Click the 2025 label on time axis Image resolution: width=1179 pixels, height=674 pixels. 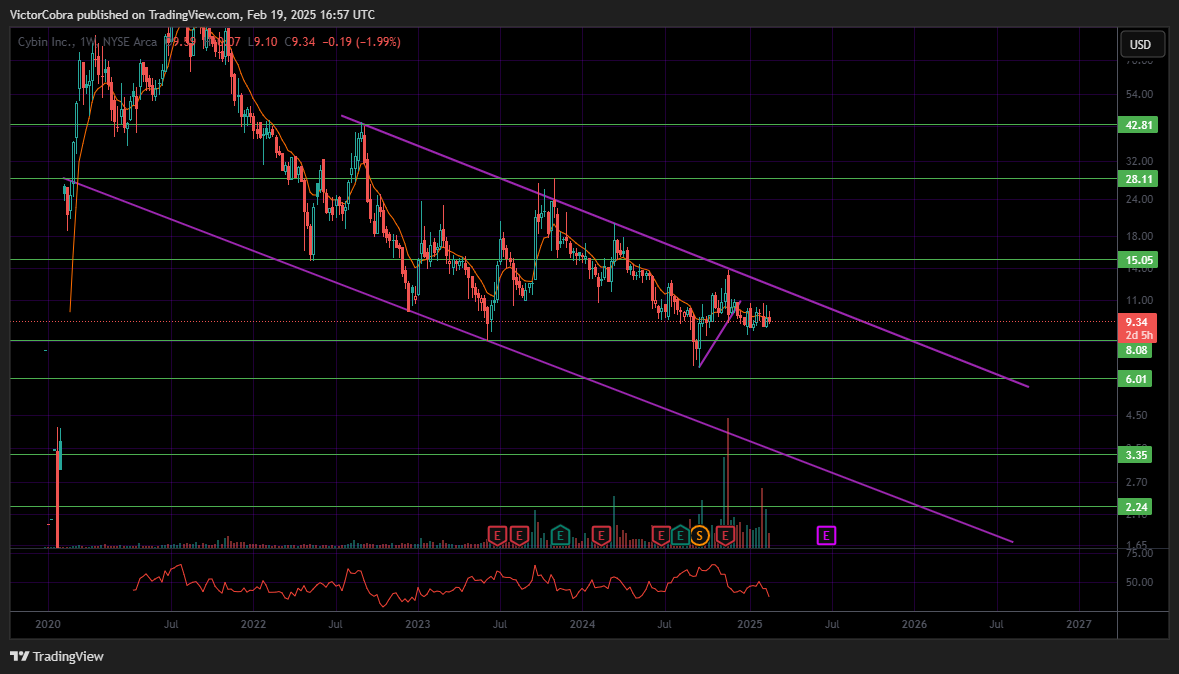click(750, 624)
